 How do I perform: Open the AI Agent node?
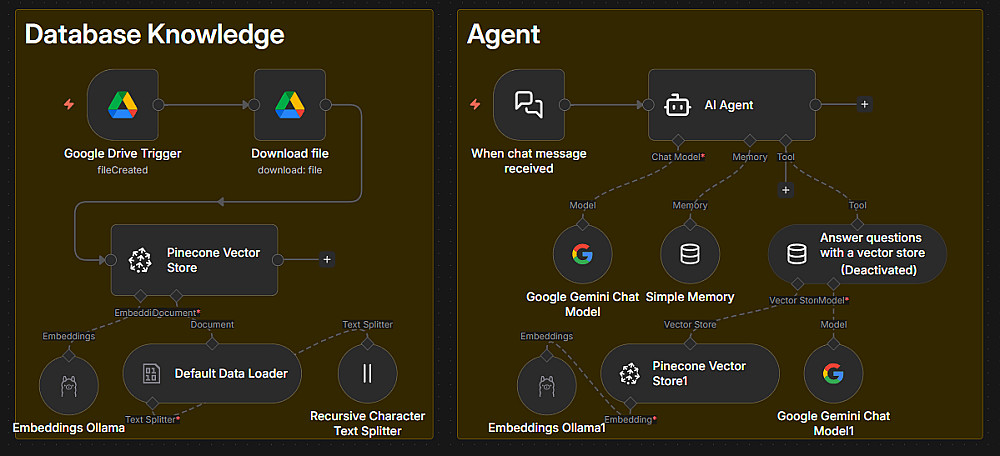732,105
